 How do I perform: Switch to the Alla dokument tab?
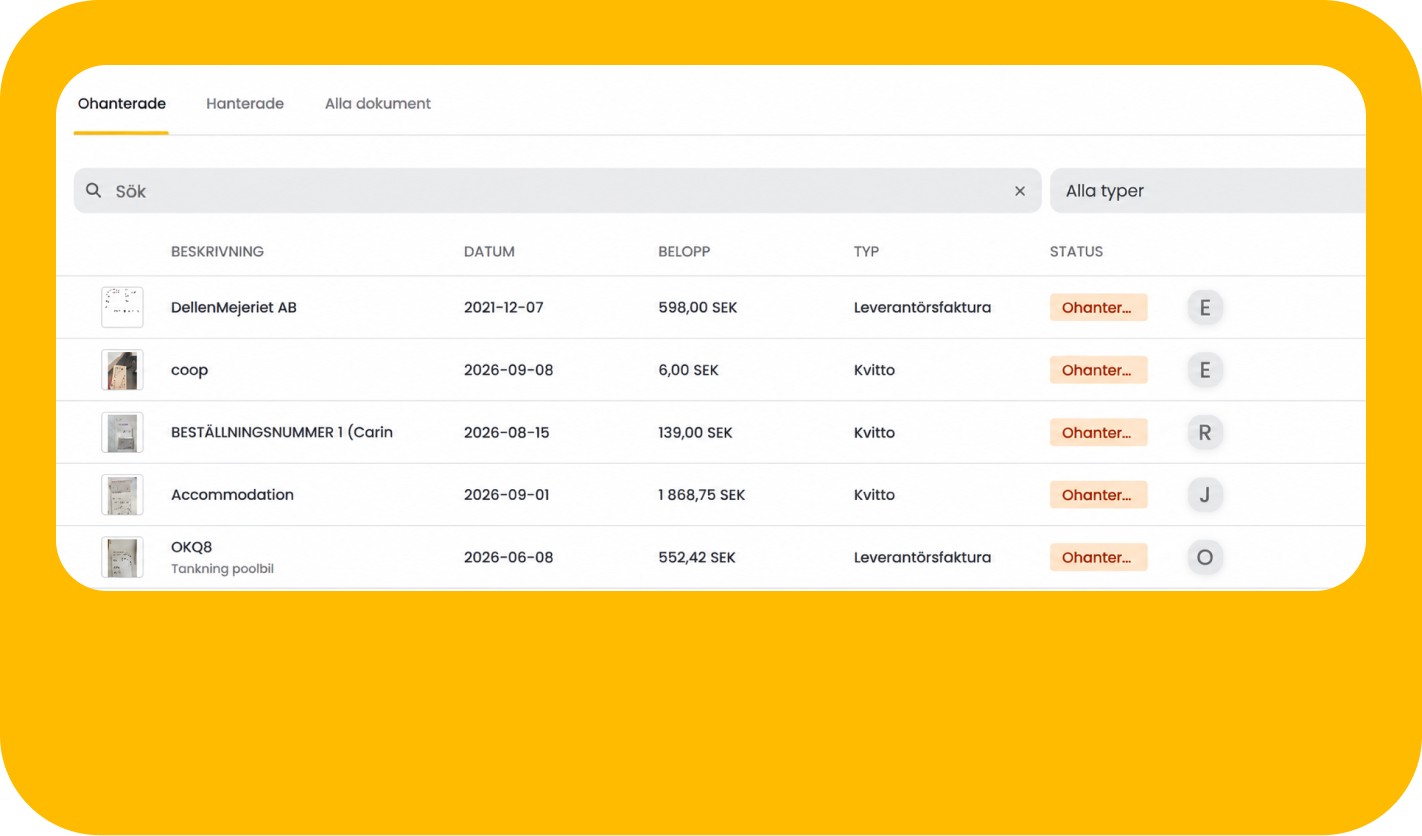pos(378,103)
